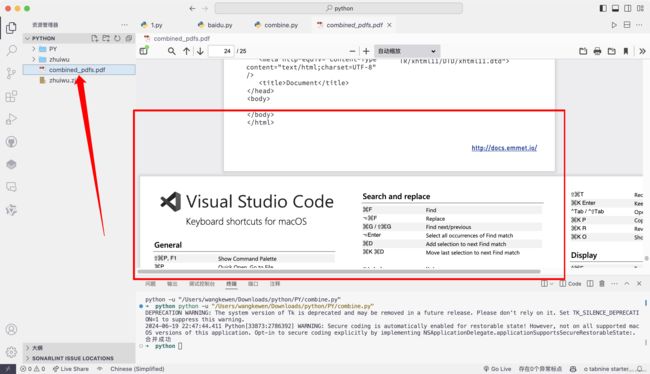
Task: Select combined_pdfs.pdf in explorer
Action: pyautogui.click(x=79, y=70)
